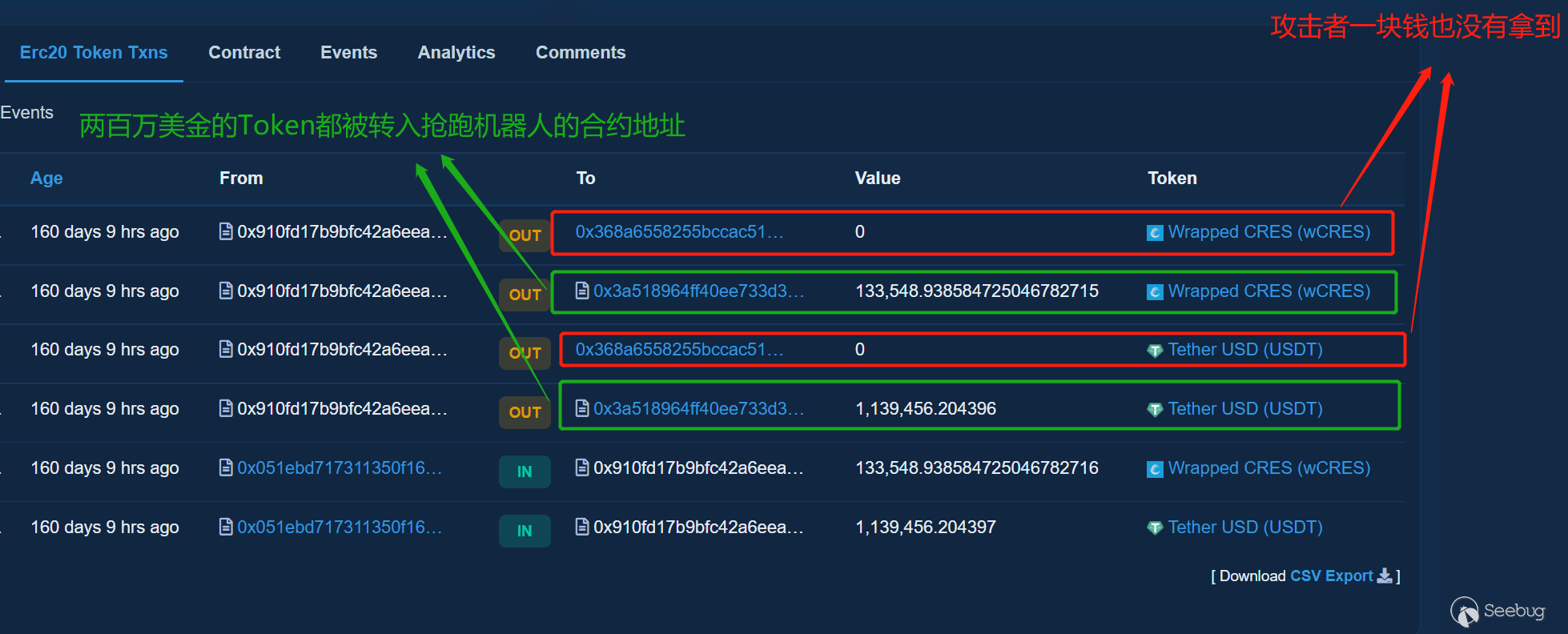This screenshot has width=1568, height=634.
Task: Open address 0x368a6558255bccac51 in the USDT row
Action: point(679,349)
